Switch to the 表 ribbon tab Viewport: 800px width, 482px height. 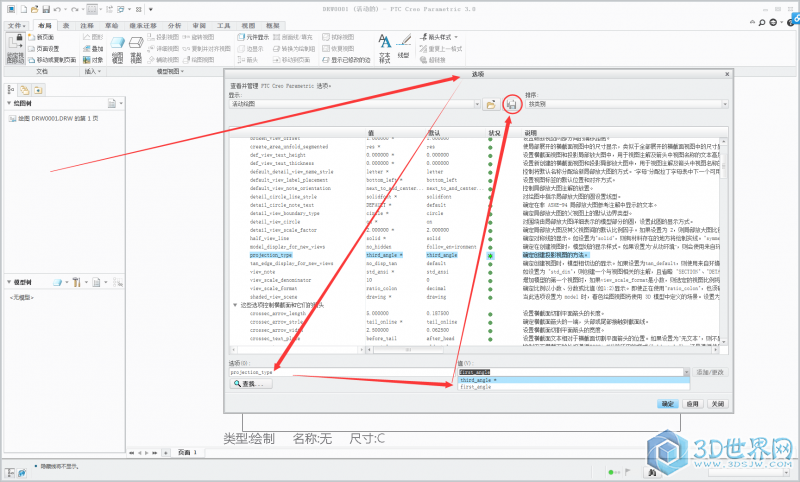[x=66, y=26]
